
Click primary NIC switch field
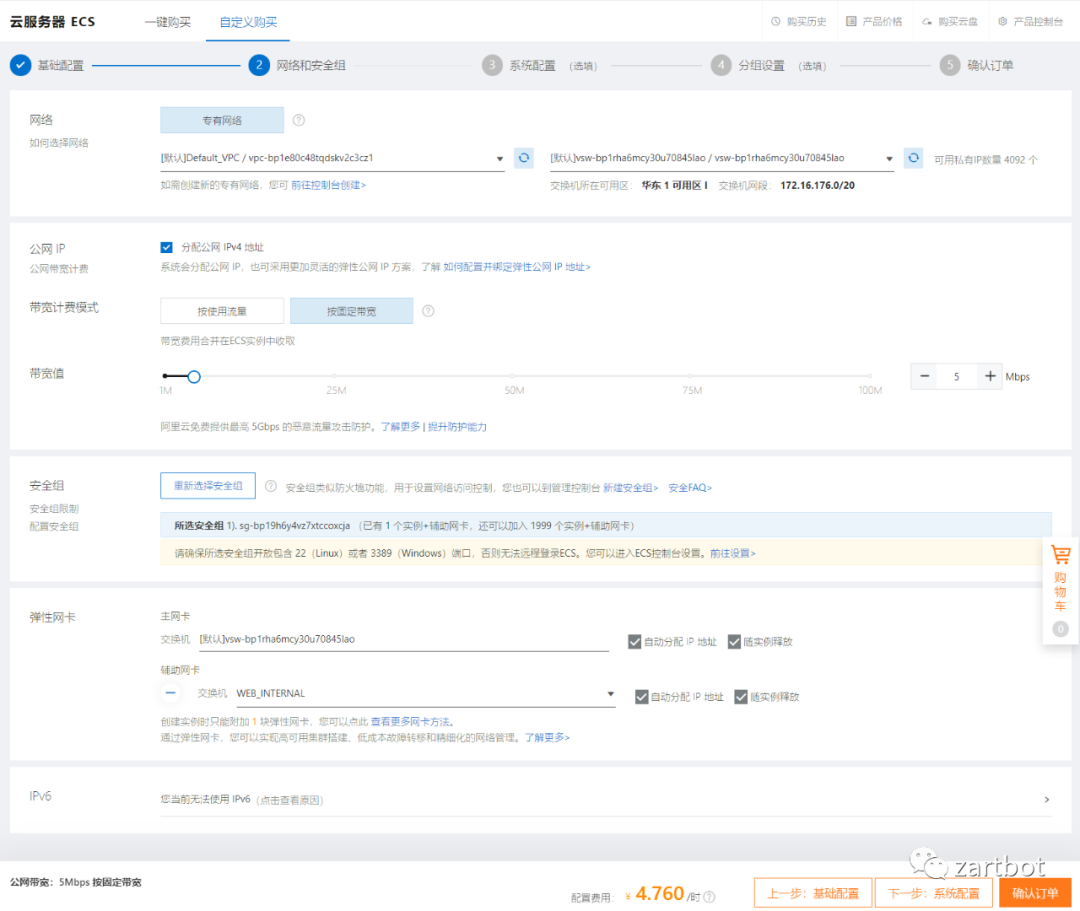404,640
